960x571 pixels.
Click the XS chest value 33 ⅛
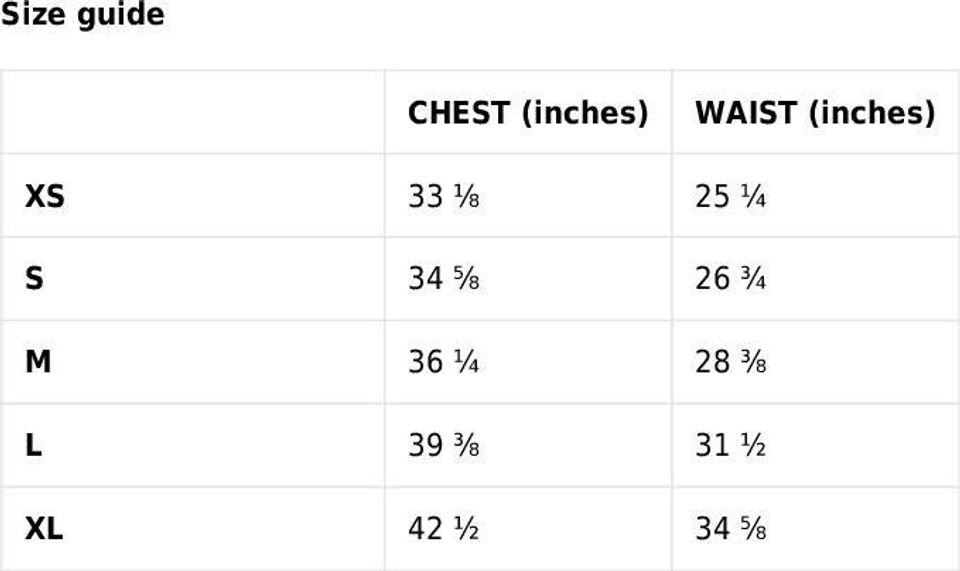click(443, 197)
